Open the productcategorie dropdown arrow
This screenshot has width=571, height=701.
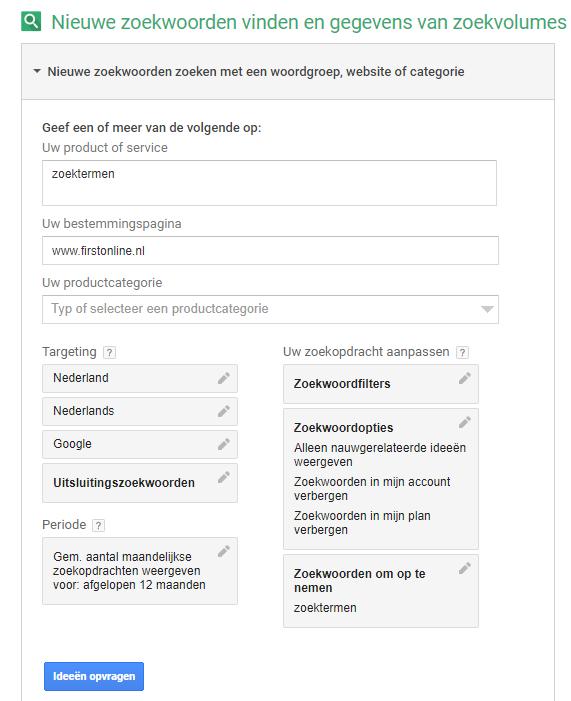pyautogui.click(x=487, y=309)
